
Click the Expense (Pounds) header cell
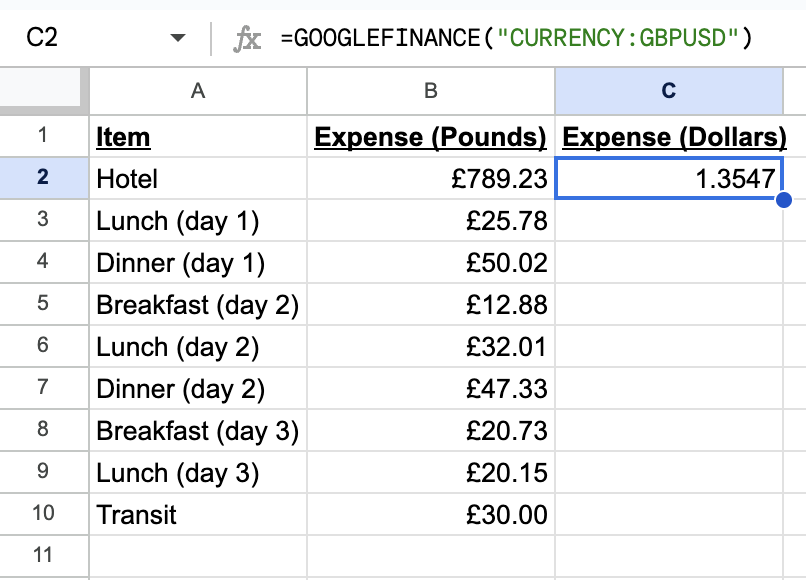pyautogui.click(x=431, y=136)
